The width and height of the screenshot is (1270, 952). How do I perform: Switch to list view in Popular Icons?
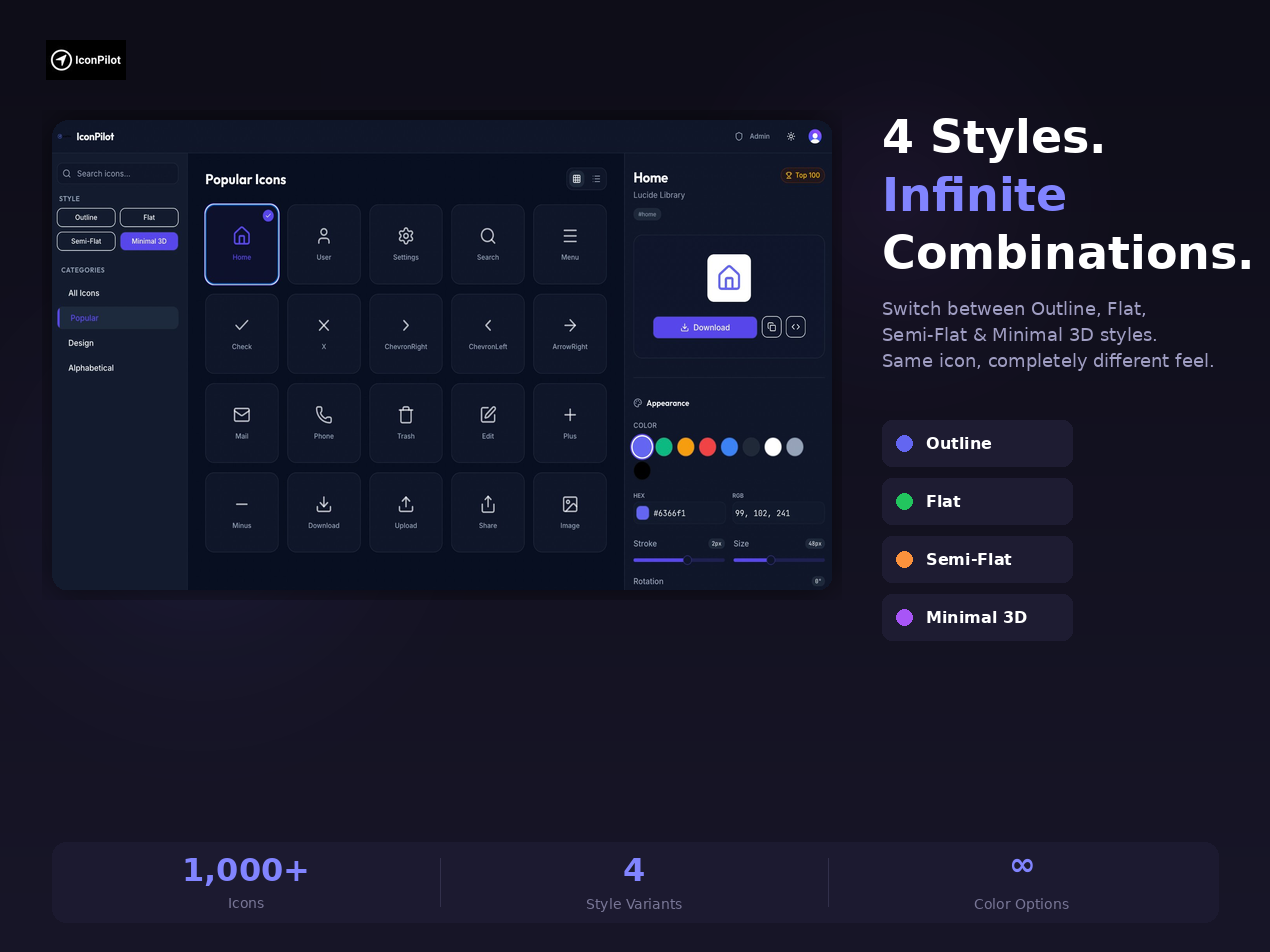point(597,178)
